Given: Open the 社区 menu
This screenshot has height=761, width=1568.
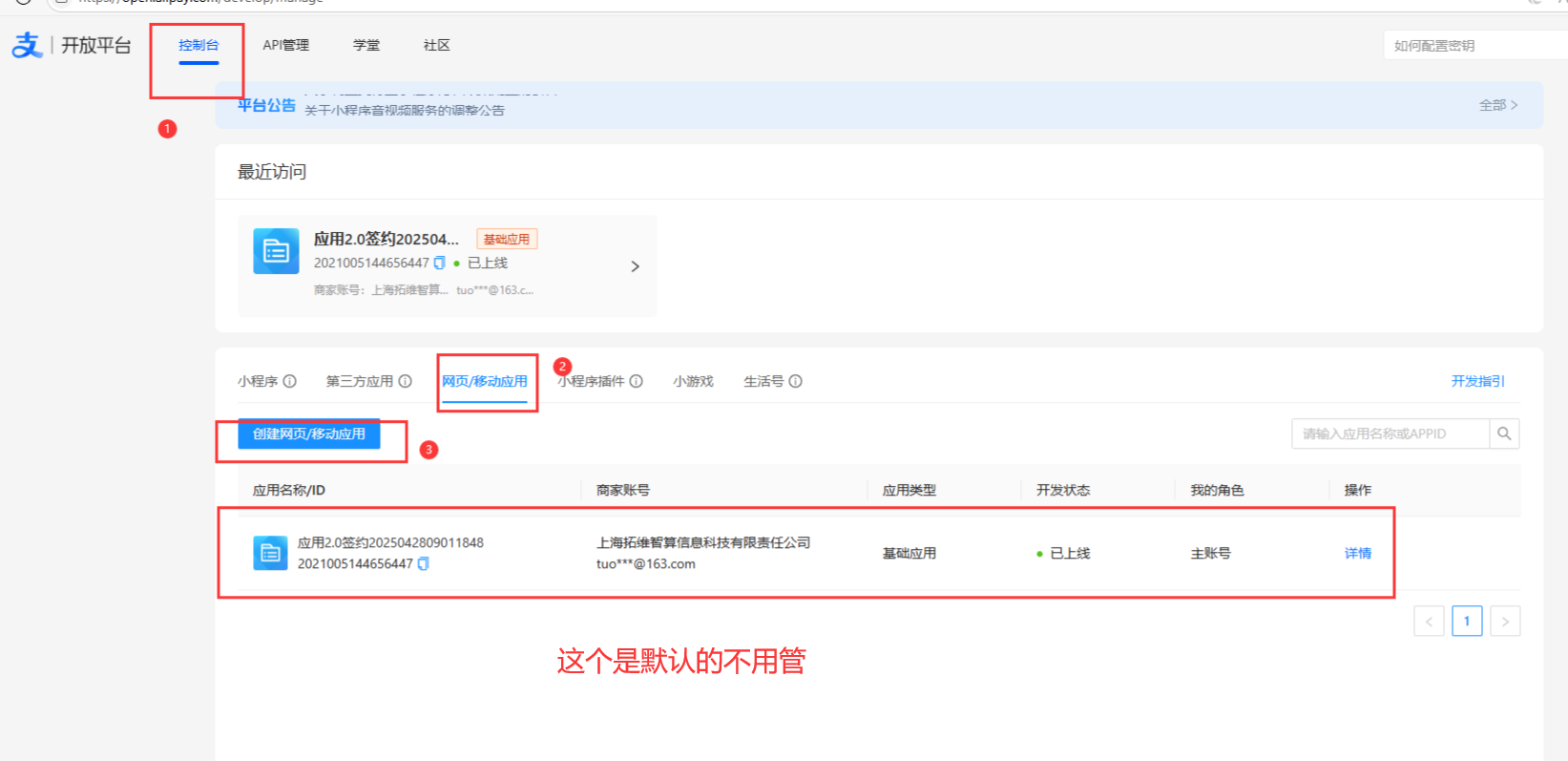Looking at the screenshot, I should pos(437,45).
